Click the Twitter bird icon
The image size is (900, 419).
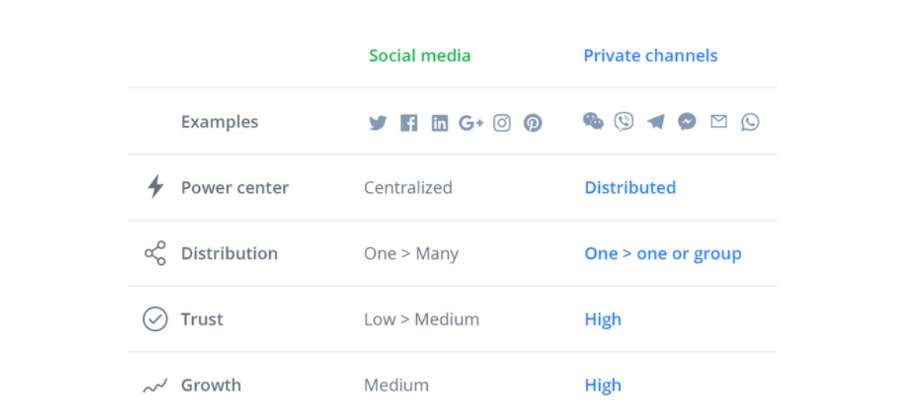(377, 123)
